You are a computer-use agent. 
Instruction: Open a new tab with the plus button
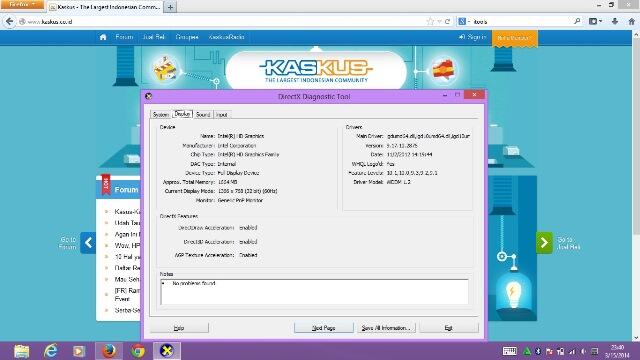[x=170, y=7]
